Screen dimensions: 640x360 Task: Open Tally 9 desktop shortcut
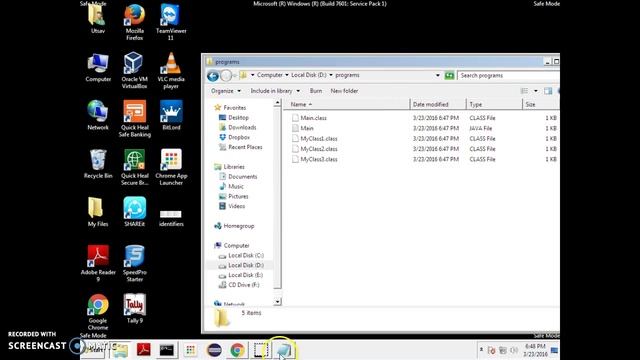coord(134,309)
